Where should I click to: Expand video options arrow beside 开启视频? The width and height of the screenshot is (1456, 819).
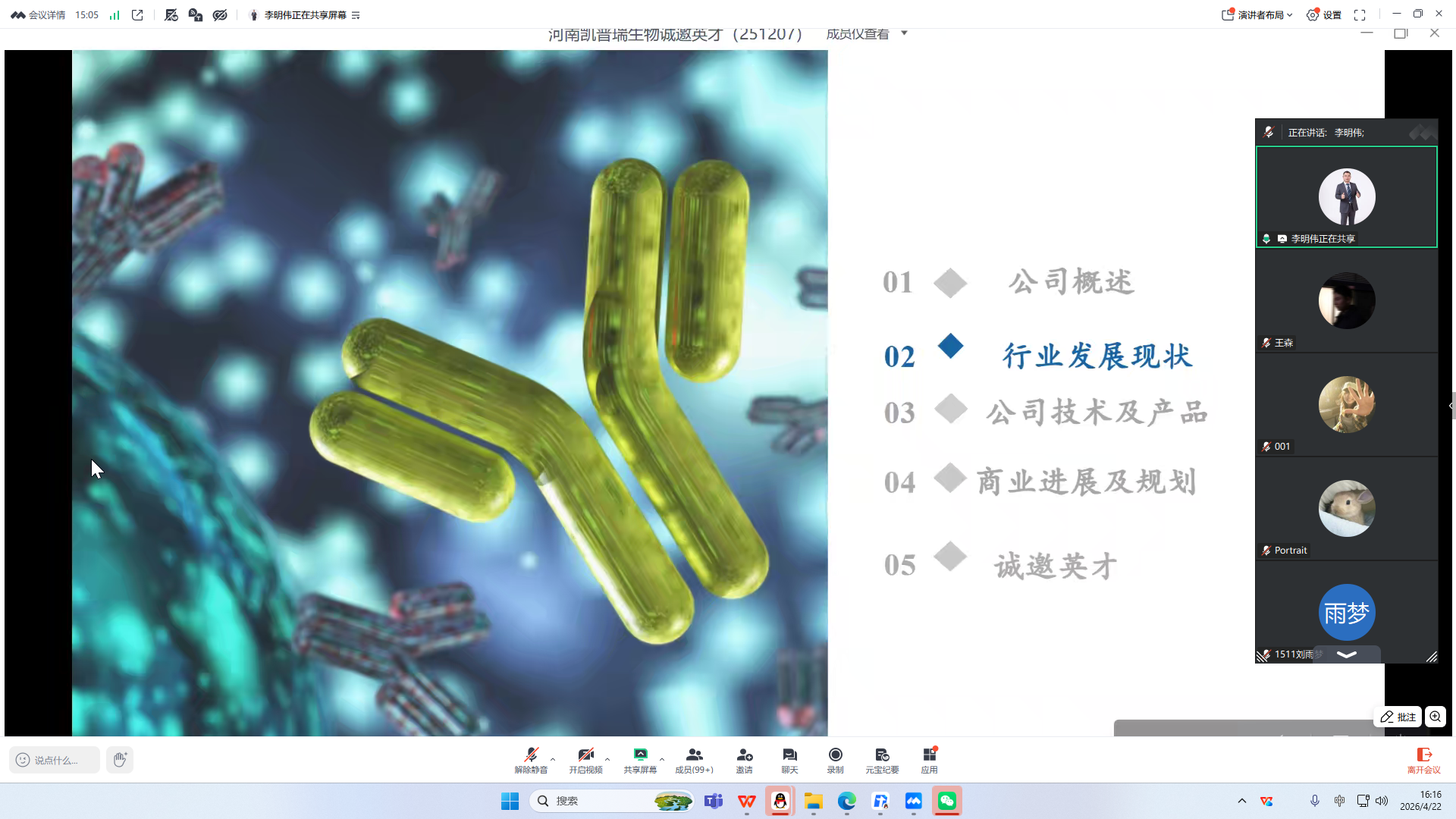tap(607, 759)
